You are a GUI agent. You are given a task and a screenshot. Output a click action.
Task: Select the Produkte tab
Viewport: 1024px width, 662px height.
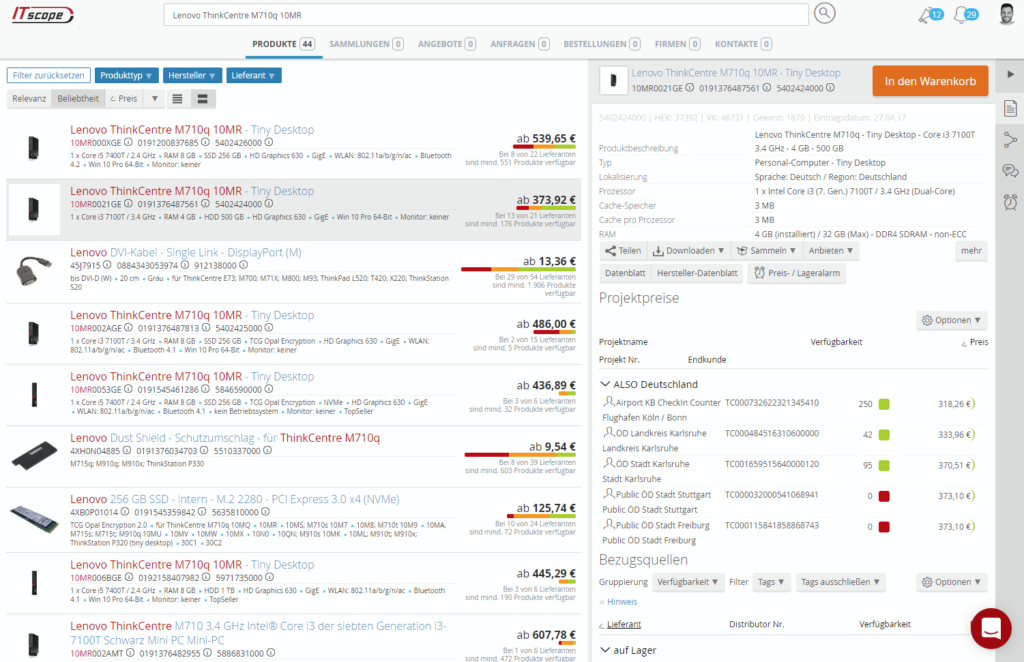tap(284, 44)
